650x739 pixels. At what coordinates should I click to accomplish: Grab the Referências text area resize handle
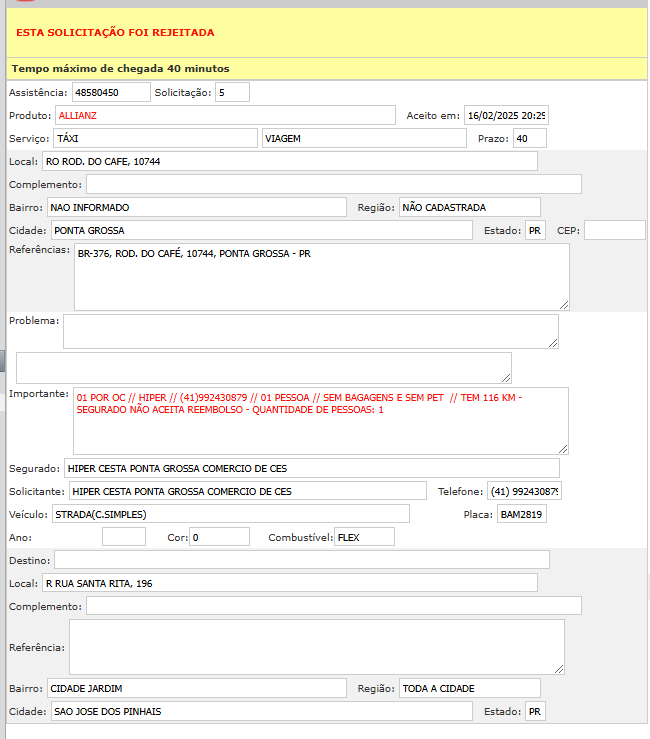[x=564, y=305]
